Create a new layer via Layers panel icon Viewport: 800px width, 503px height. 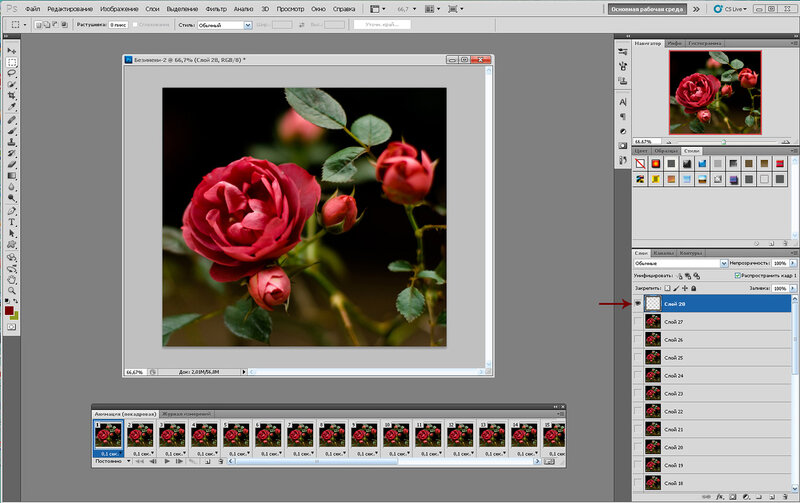point(771,496)
